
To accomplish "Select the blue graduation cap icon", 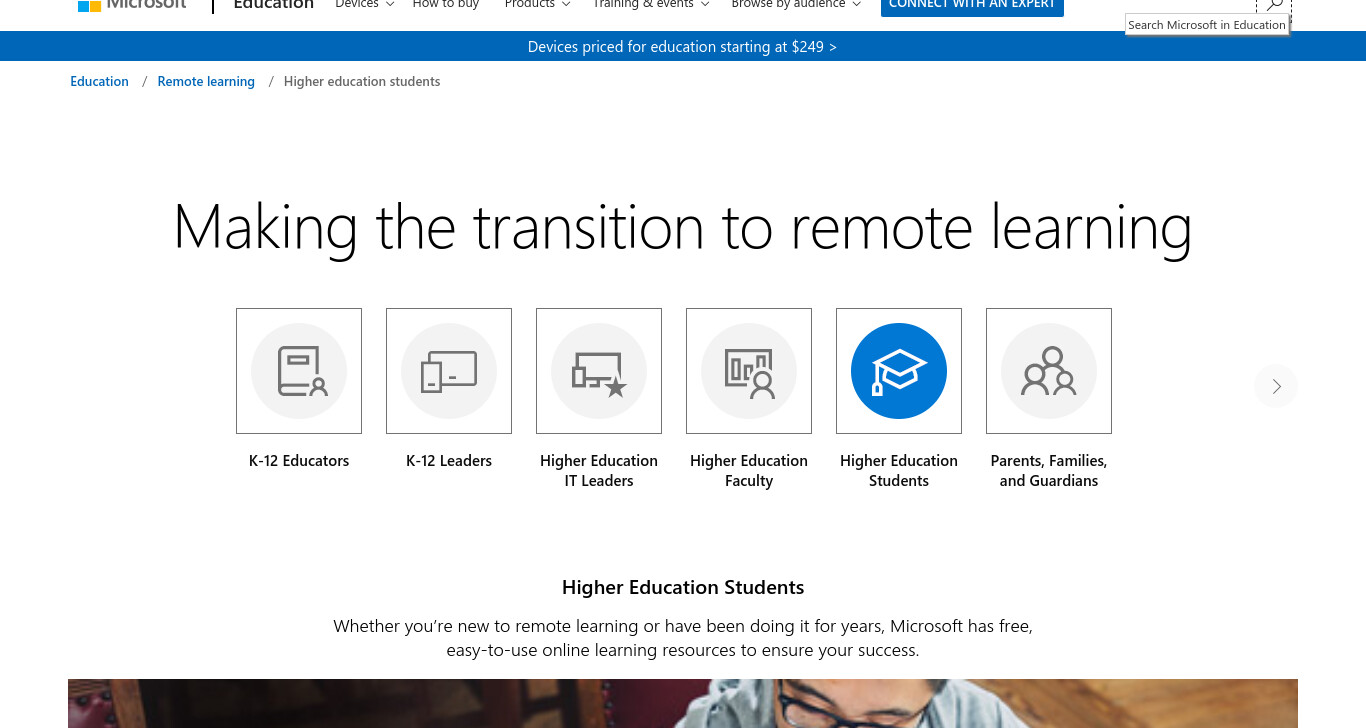I will tap(899, 371).
